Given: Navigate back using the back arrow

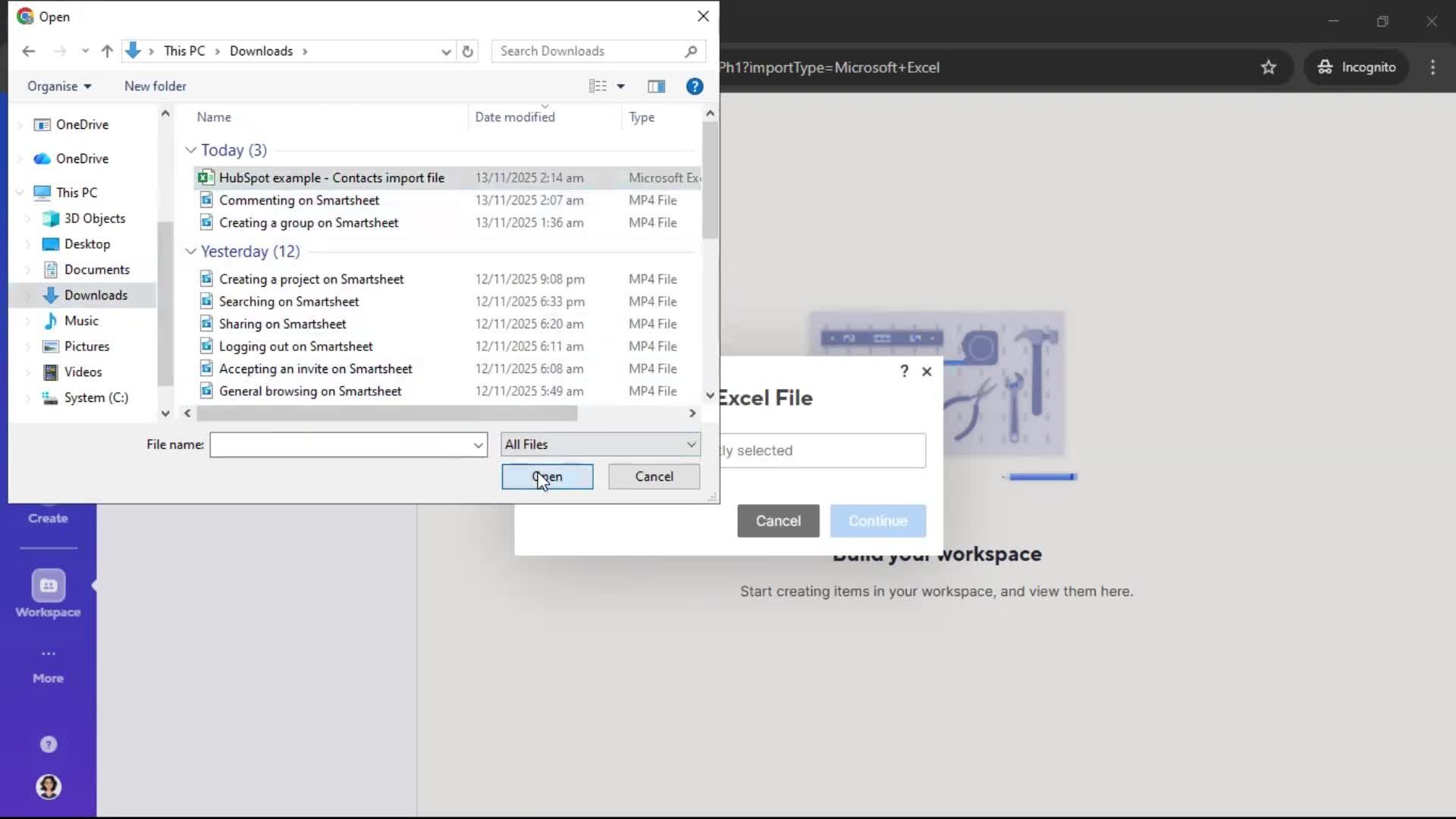Looking at the screenshot, I should click(28, 51).
